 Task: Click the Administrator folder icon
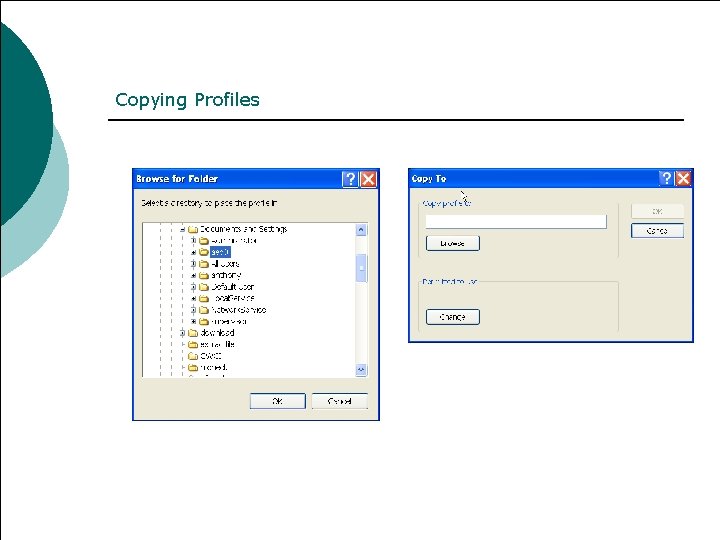(204, 241)
